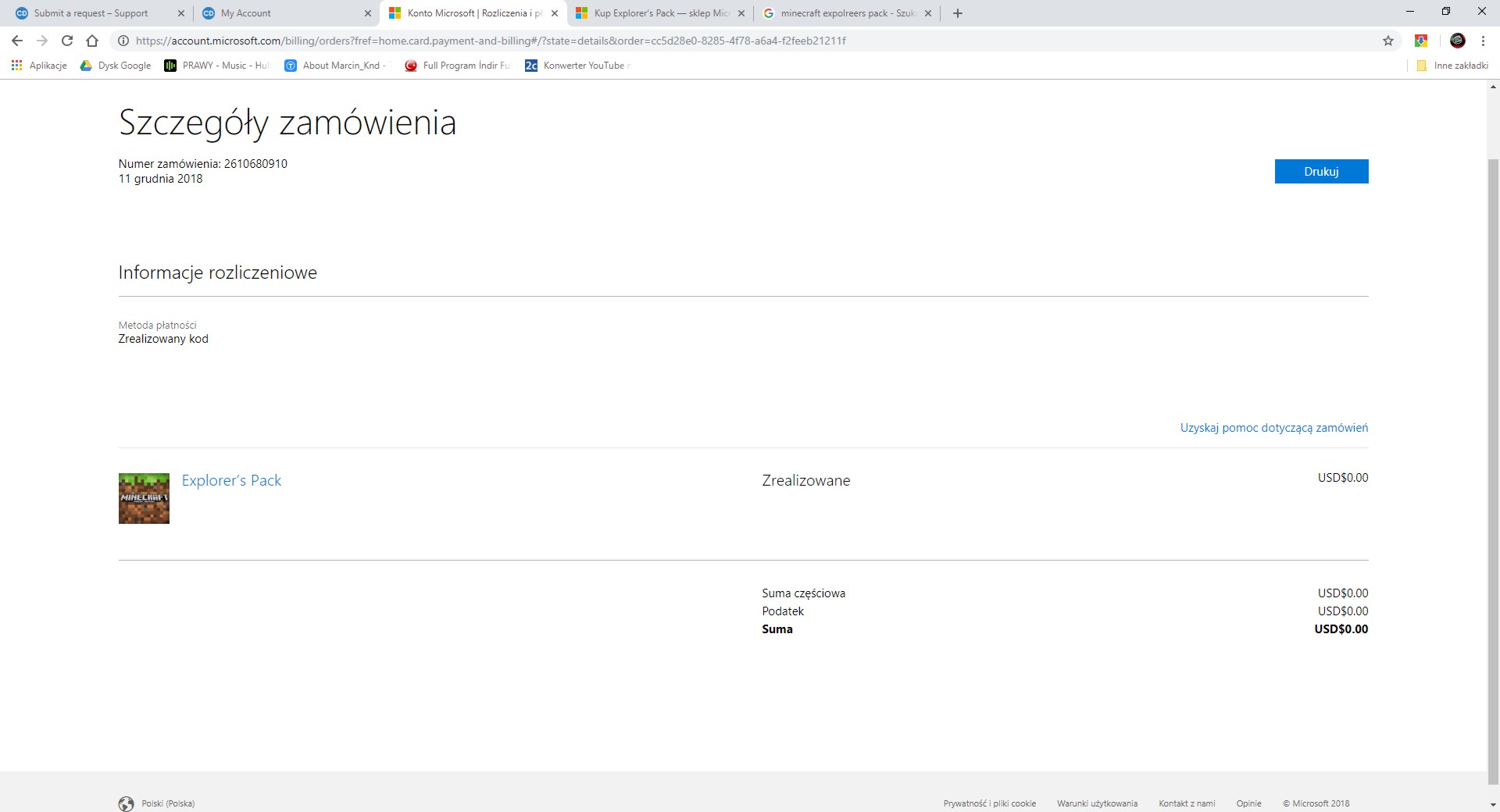
Task: Minimize the Chrome window
Action: coord(1410,12)
